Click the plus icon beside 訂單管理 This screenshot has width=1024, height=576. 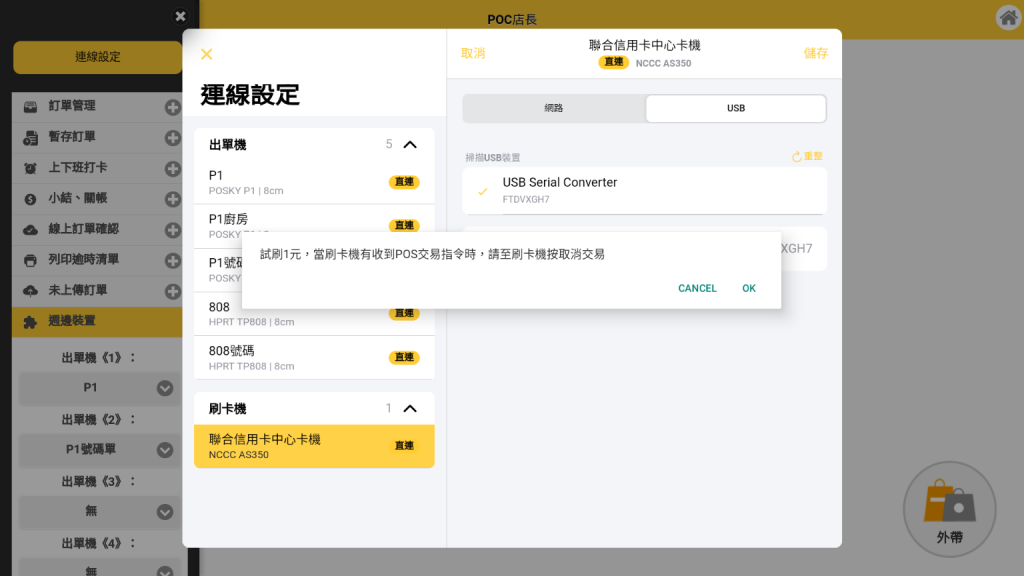(x=172, y=107)
